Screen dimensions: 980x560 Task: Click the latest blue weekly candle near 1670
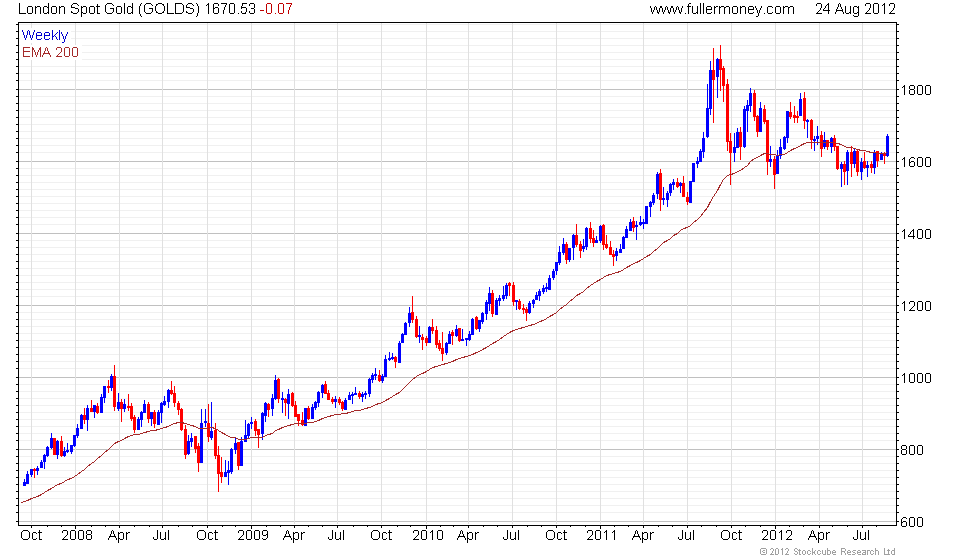click(888, 145)
